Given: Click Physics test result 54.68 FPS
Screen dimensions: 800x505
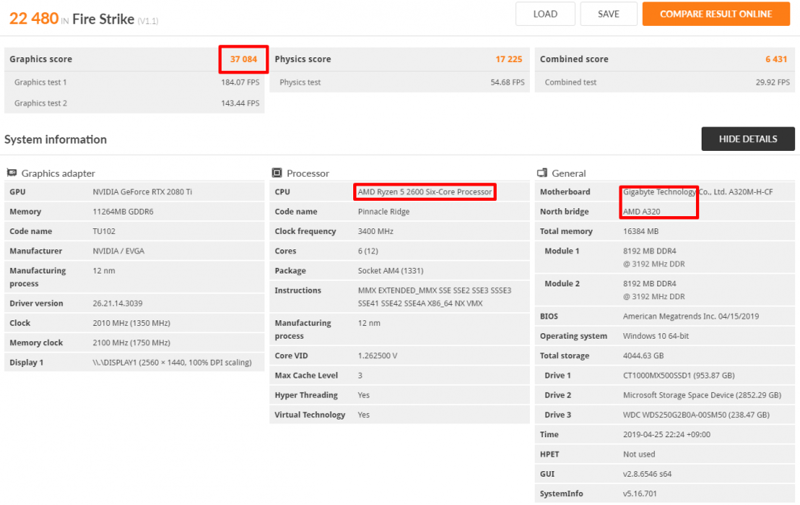Looking at the screenshot, I should (507, 82).
